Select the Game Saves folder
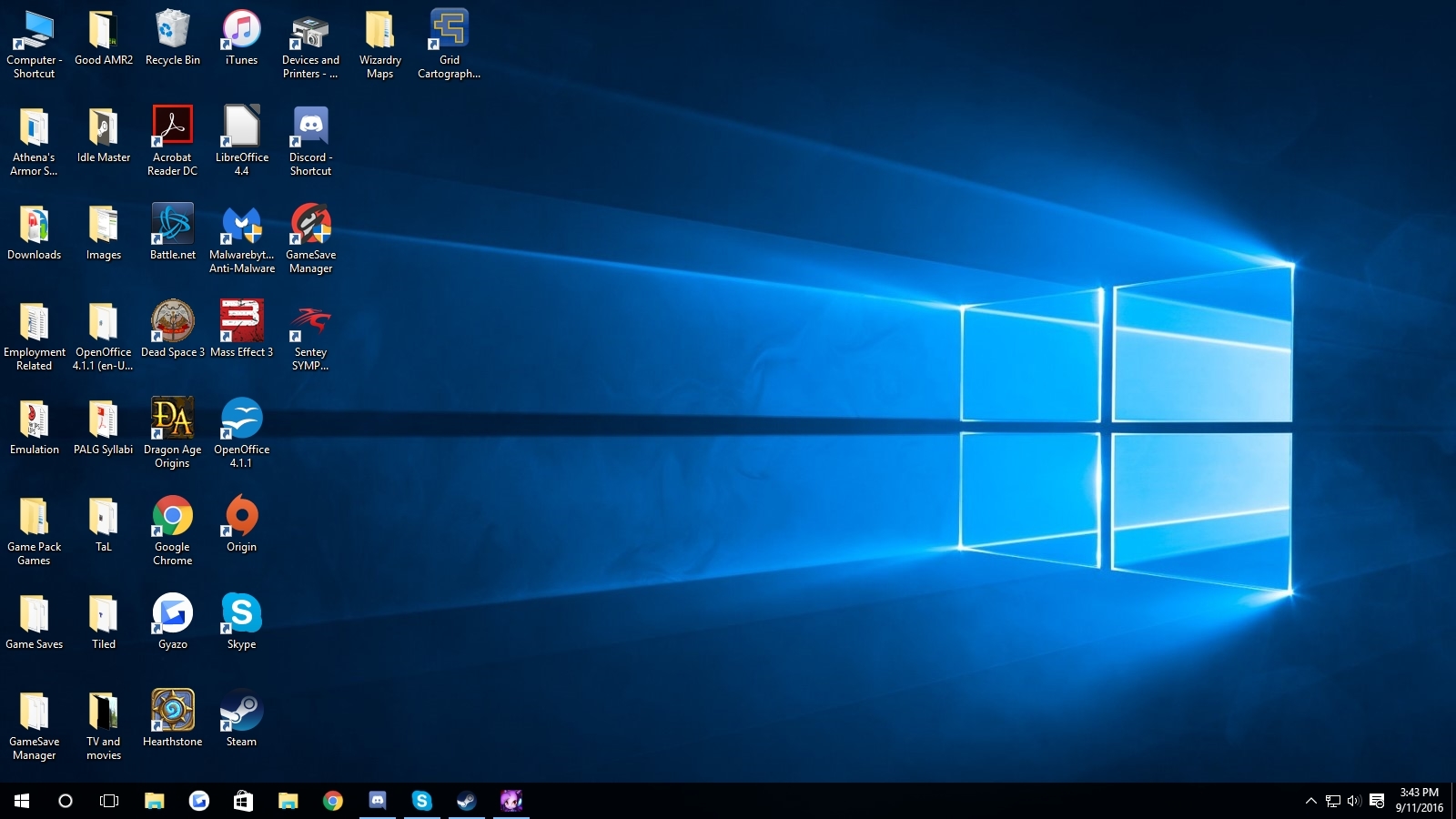The height and width of the screenshot is (819, 1456). pyautogui.click(x=35, y=622)
